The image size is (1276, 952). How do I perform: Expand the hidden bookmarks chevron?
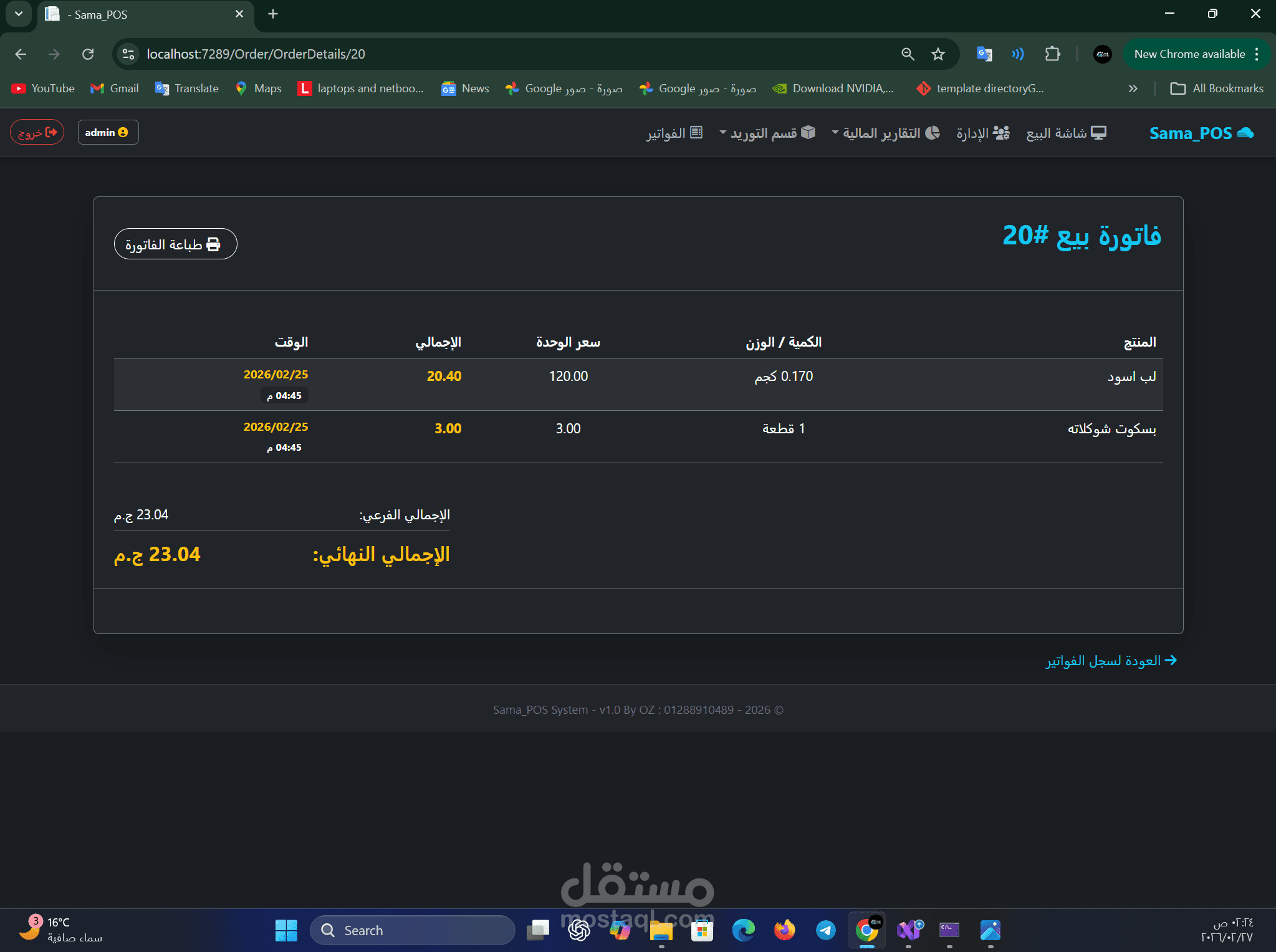[1133, 89]
